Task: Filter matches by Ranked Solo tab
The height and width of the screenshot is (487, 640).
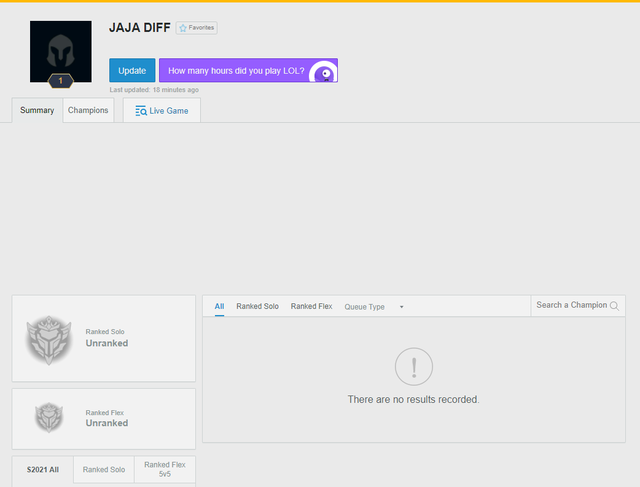Action: (x=257, y=306)
